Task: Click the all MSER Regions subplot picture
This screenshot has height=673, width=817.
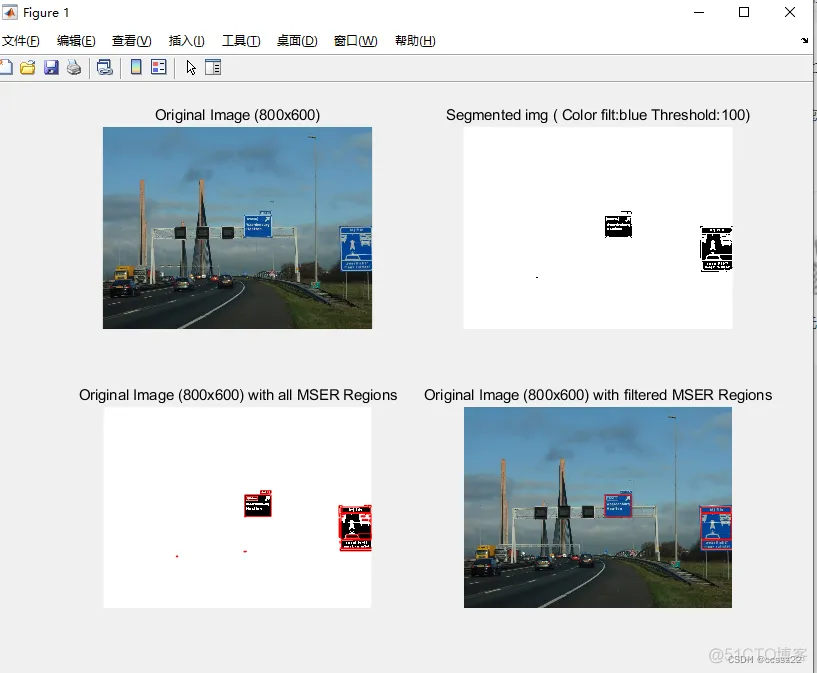Action: coord(237,507)
